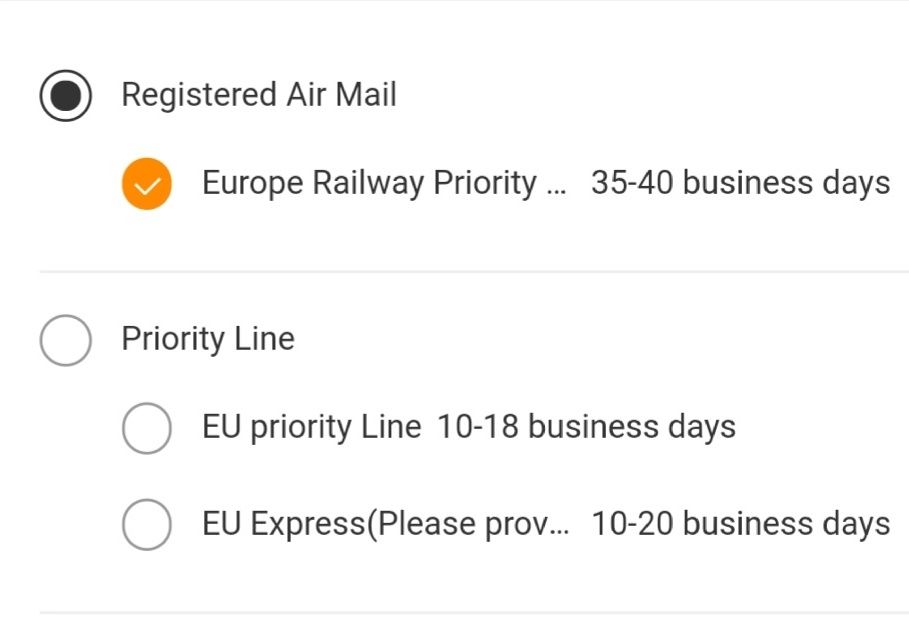Choose the EU priority Line radio button
The height and width of the screenshot is (635, 909).
point(146,428)
